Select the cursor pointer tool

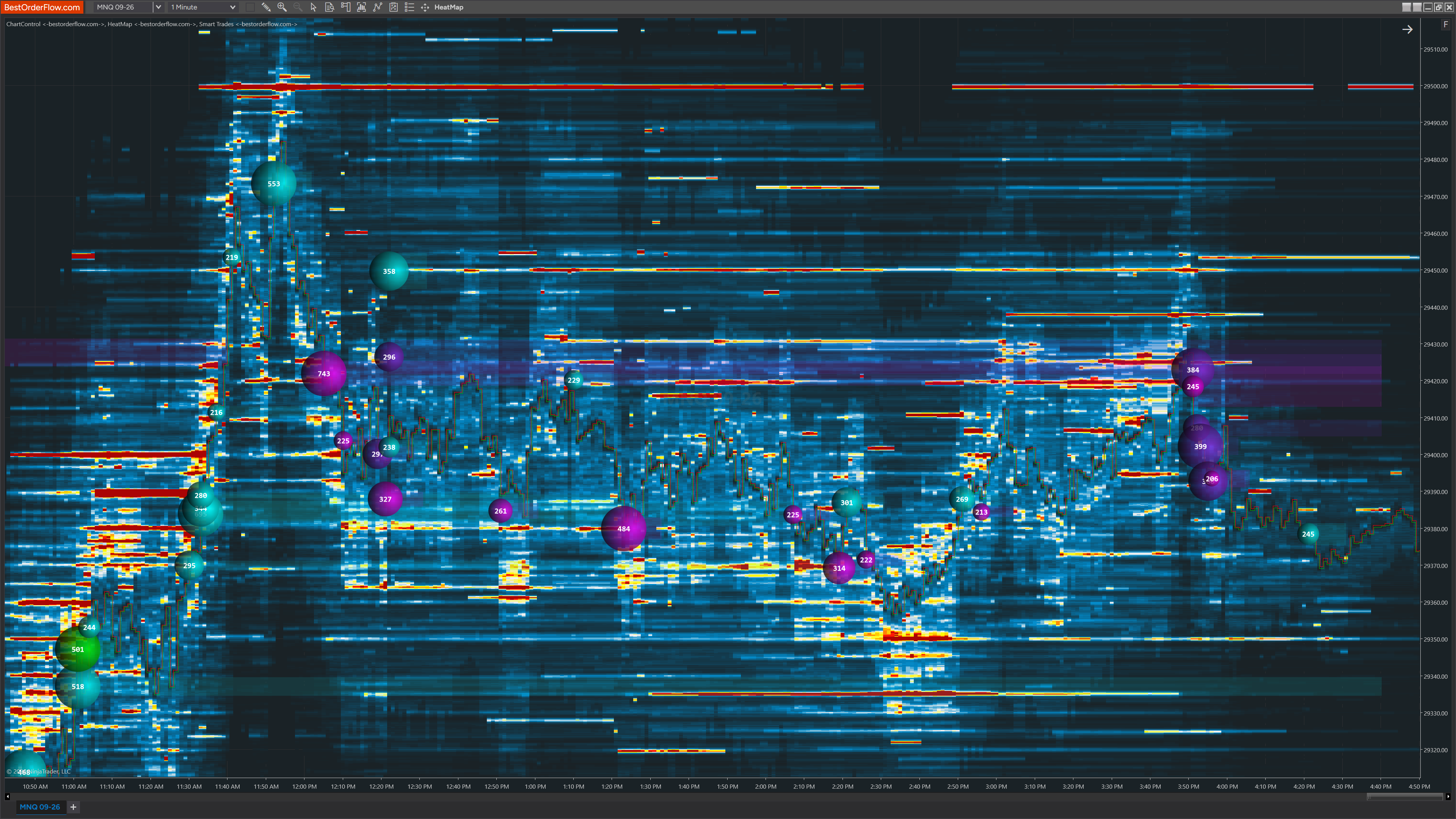[x=313, y=7]
